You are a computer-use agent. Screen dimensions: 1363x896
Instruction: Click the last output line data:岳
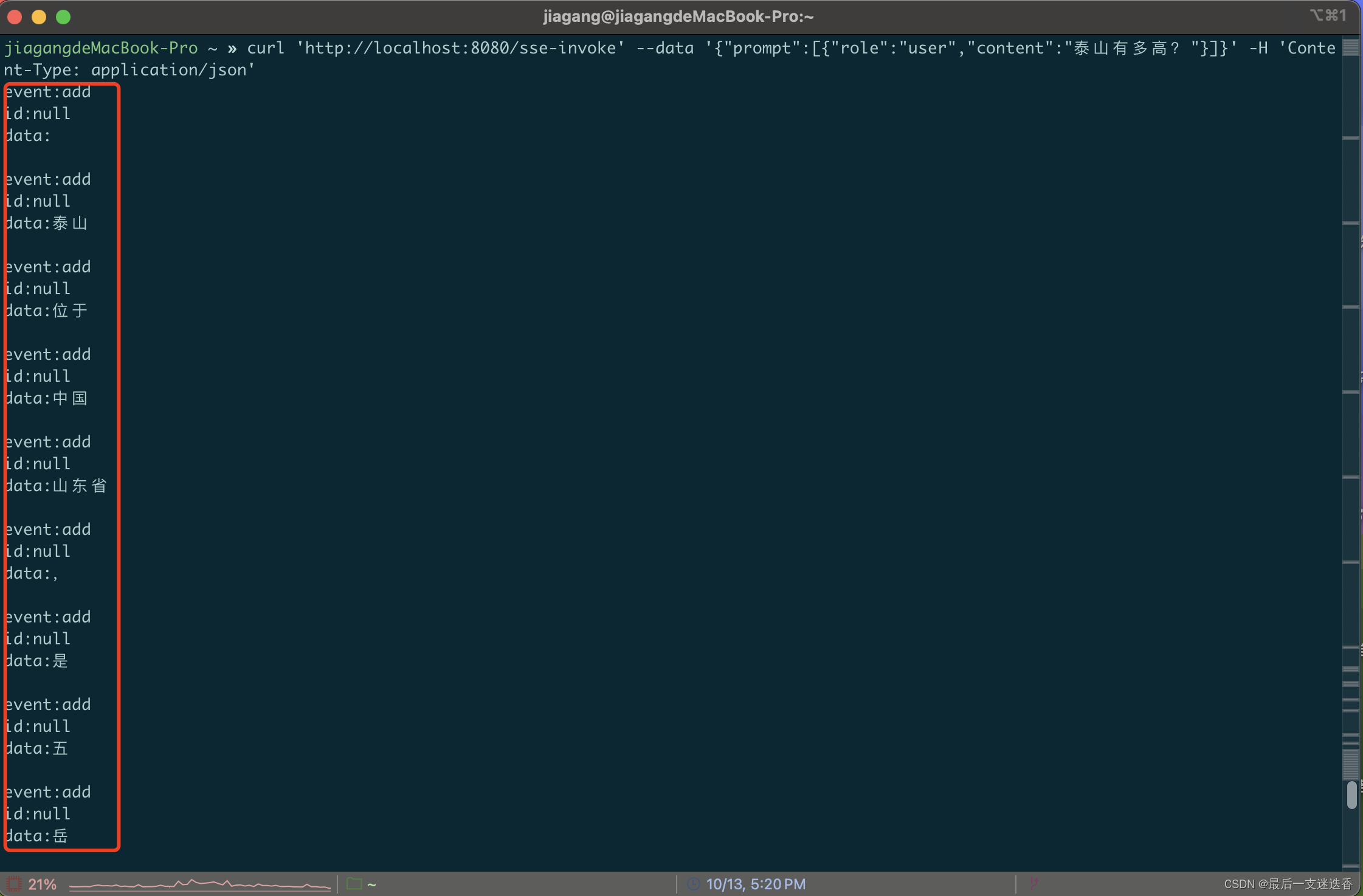pyautogui.click(x=37, y=836)
